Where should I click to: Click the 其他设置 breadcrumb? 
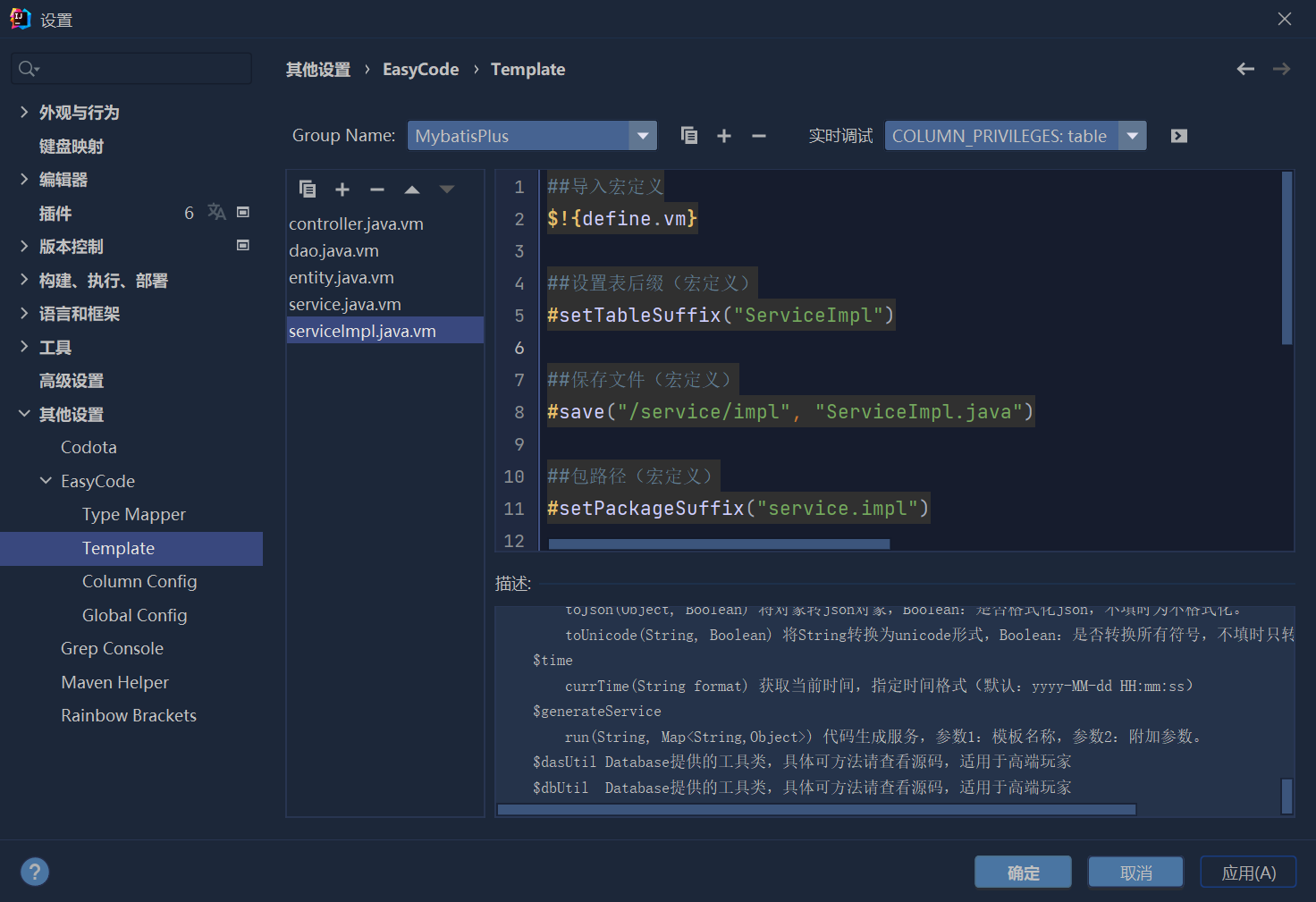(x=318, y=70)
